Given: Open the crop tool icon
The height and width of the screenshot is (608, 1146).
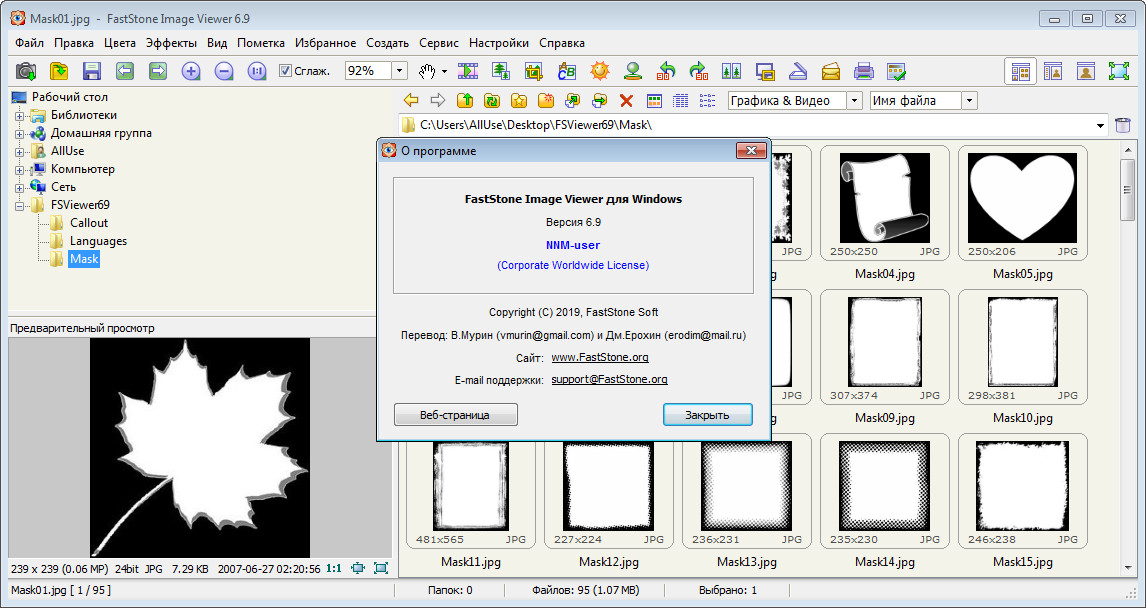Looking at the screenshot, I should (x=534, y=71).
